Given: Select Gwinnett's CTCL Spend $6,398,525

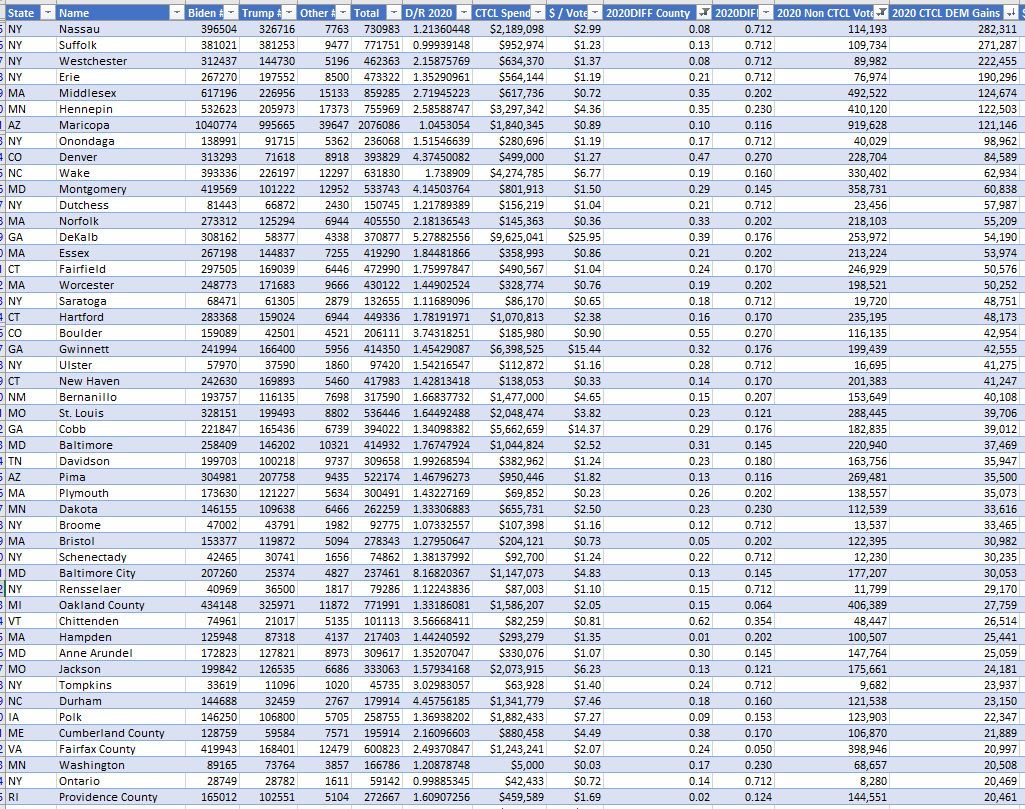Looking at the screenshot, I should (509, 350).
